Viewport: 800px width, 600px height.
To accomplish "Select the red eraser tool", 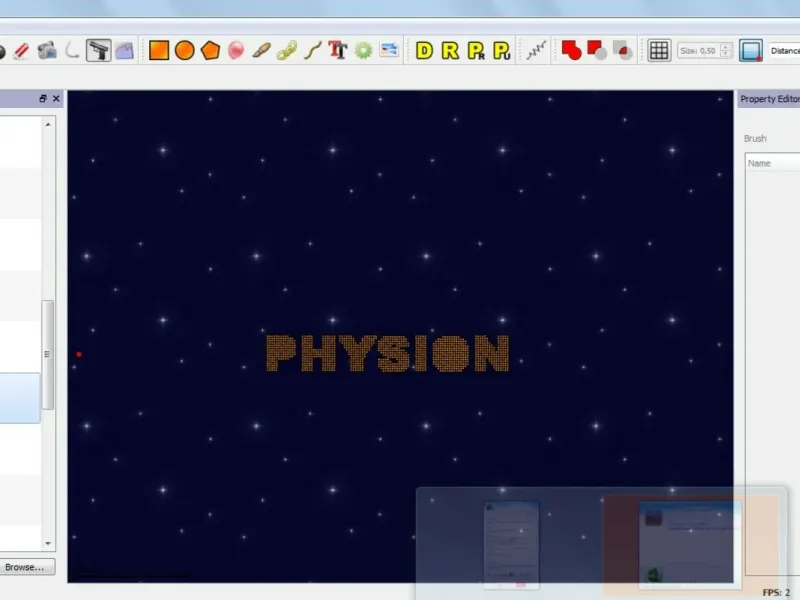I will (21, 51).
